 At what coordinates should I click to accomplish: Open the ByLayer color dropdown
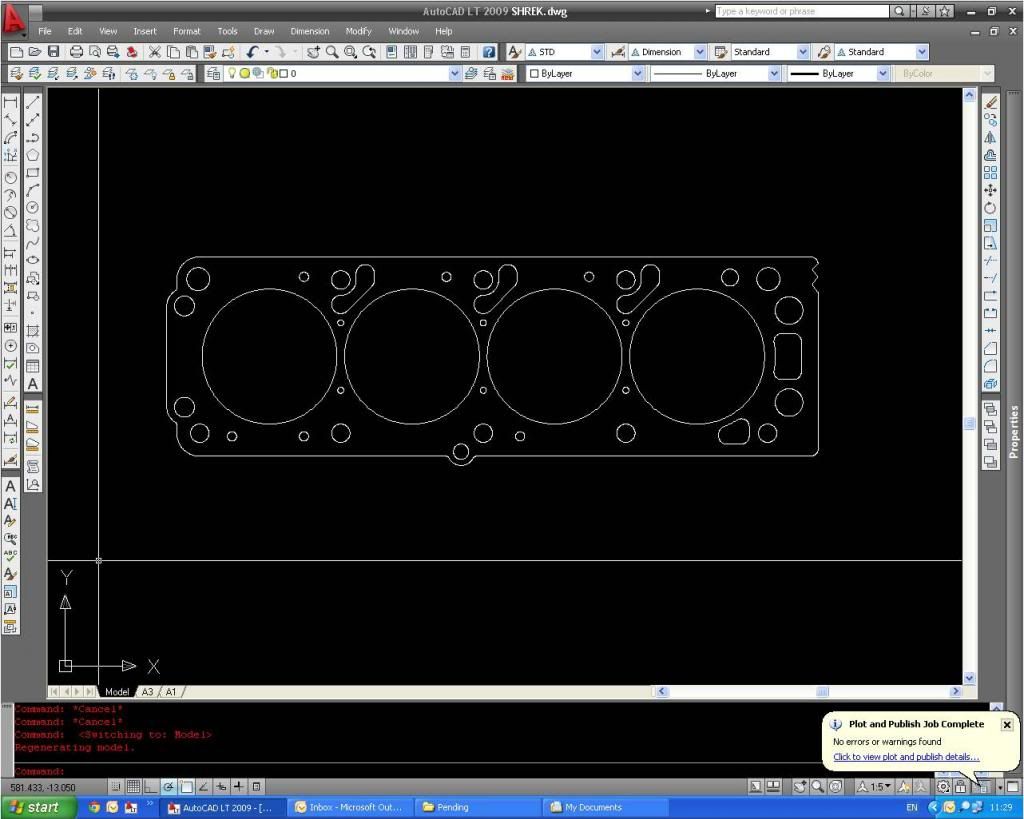(637, 74)
